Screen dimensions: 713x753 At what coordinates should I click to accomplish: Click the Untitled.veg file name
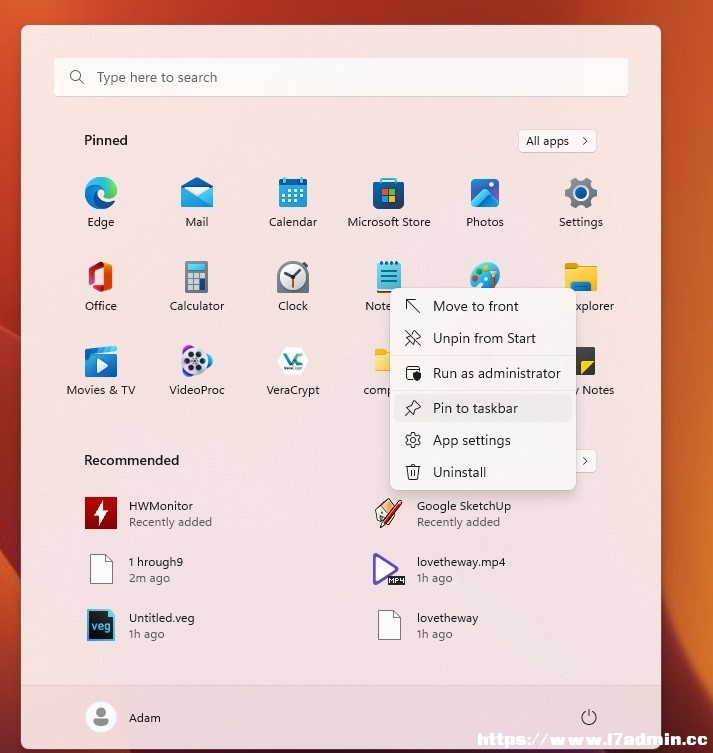pyautogui.click(x=162, y=618)
